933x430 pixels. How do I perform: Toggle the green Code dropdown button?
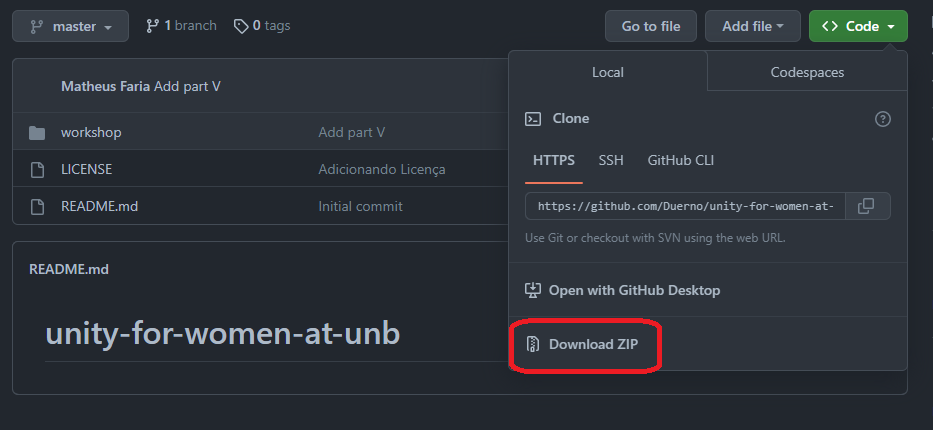tap(858, 26)
